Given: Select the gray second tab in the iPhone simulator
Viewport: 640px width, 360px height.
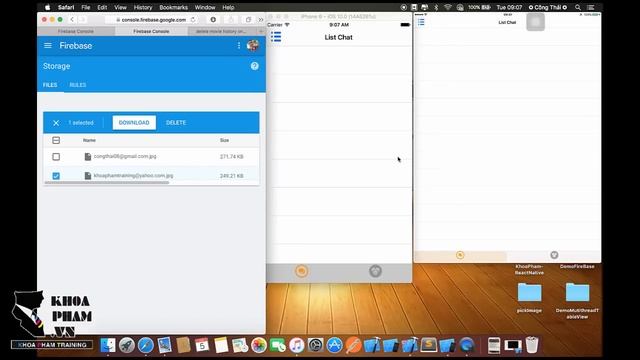Looking at the screenshot, I should (376, 271).
